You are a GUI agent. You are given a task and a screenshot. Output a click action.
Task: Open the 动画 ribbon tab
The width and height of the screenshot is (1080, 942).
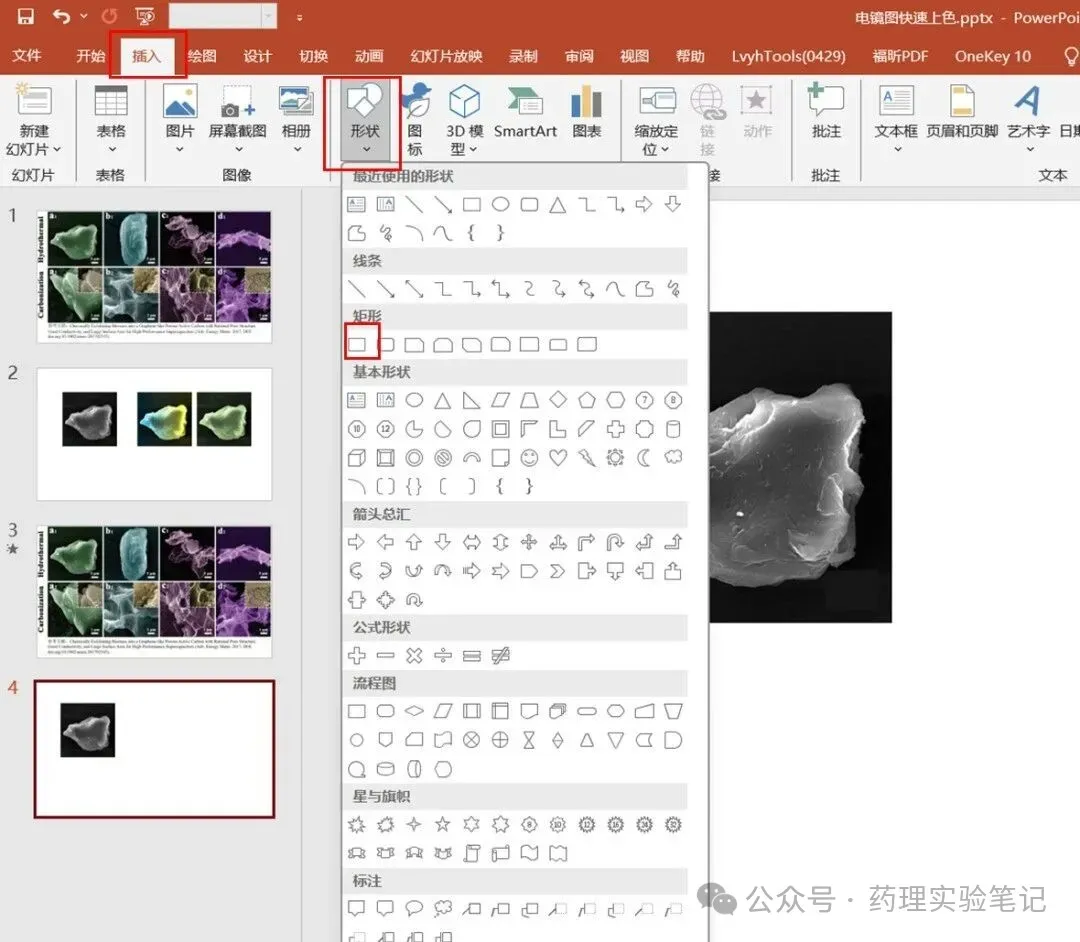click(x=369, y=56)
